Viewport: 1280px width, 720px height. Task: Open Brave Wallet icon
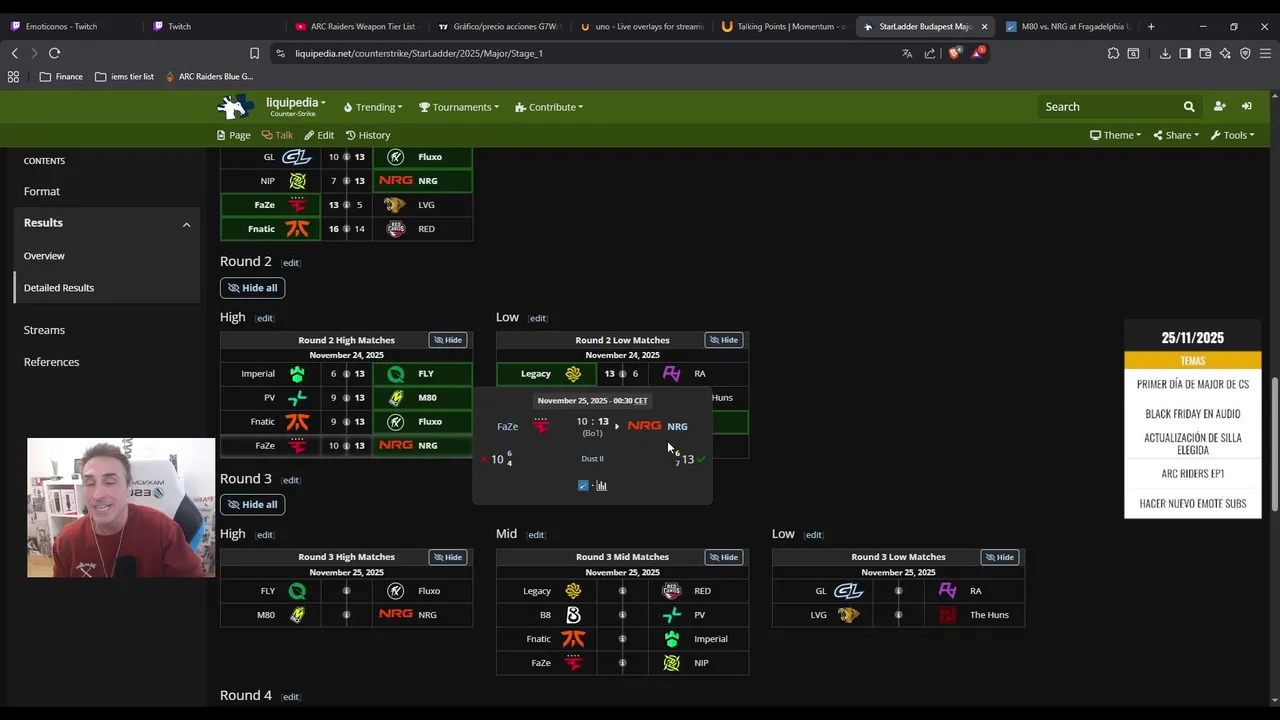point(1205,53)
